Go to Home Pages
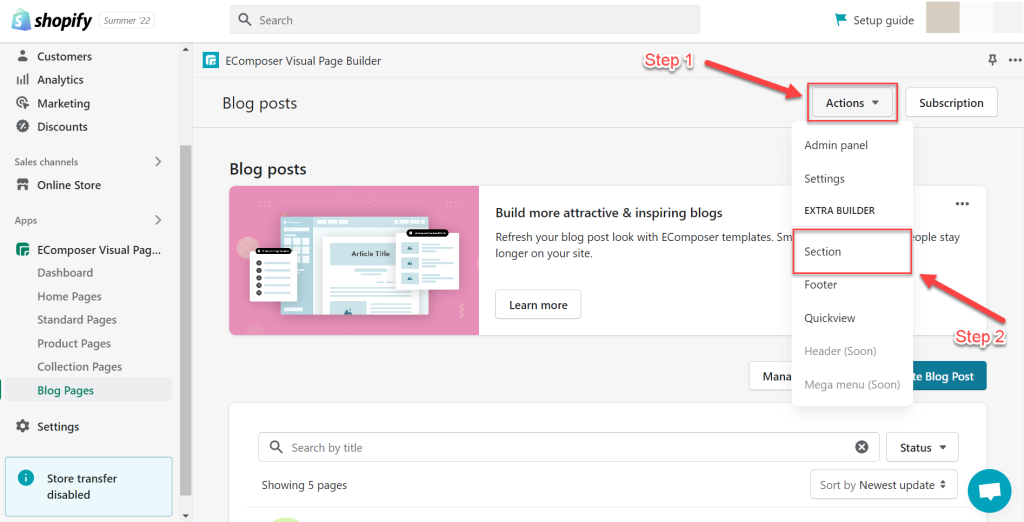Viewport: 1024px width, 522px height. click(x=69, y=296)
